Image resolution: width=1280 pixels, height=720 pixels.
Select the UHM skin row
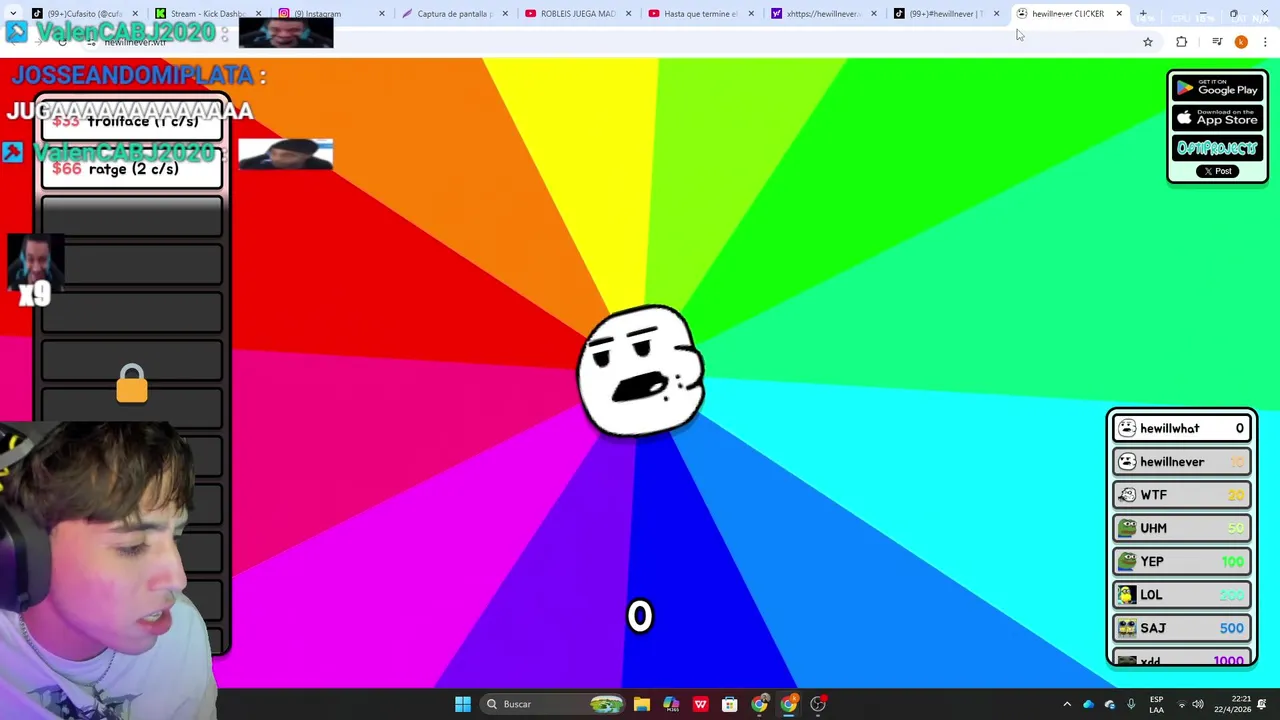pos(1182,528)
